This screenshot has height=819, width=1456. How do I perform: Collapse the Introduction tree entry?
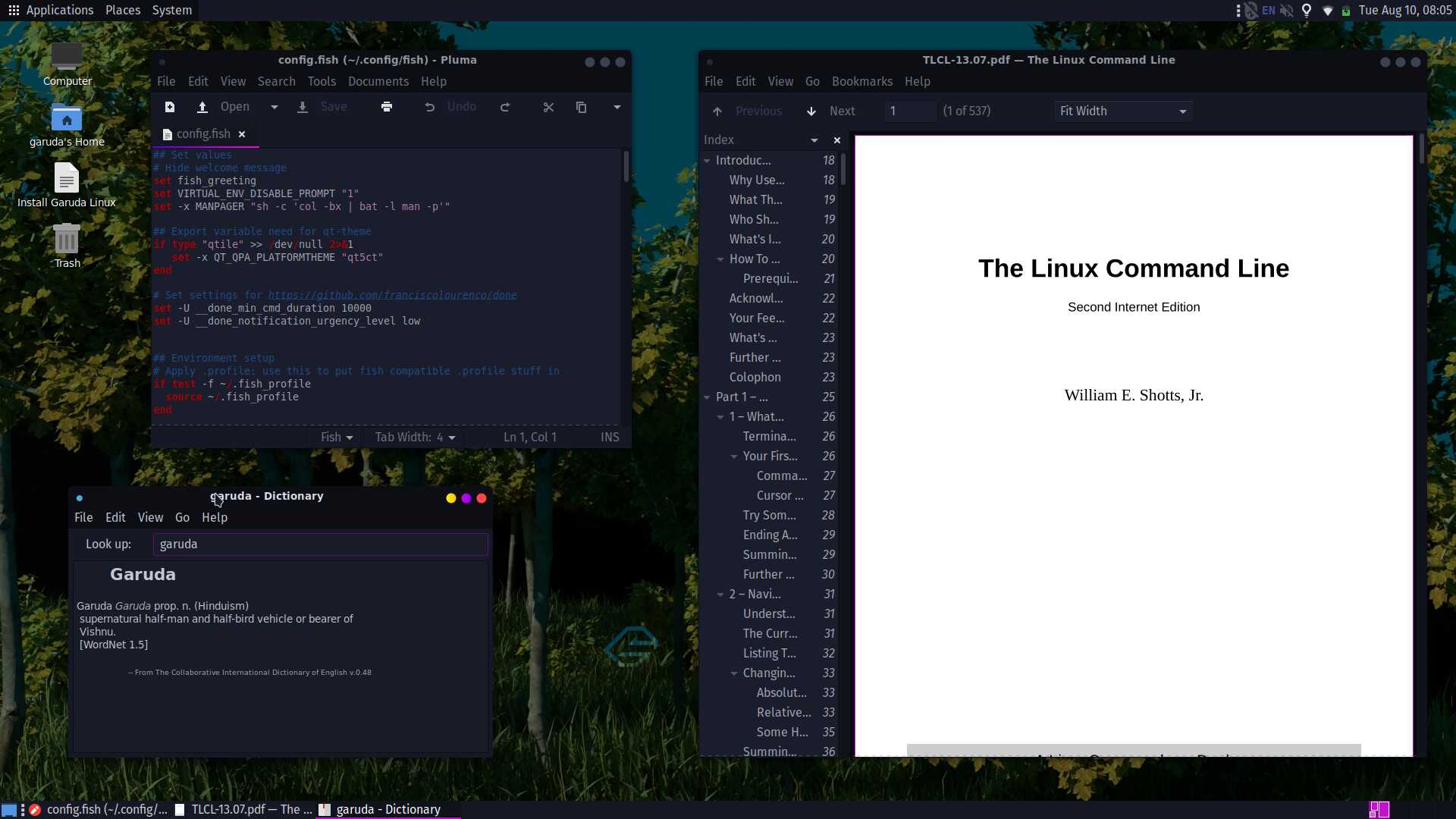tap(707, 160)
